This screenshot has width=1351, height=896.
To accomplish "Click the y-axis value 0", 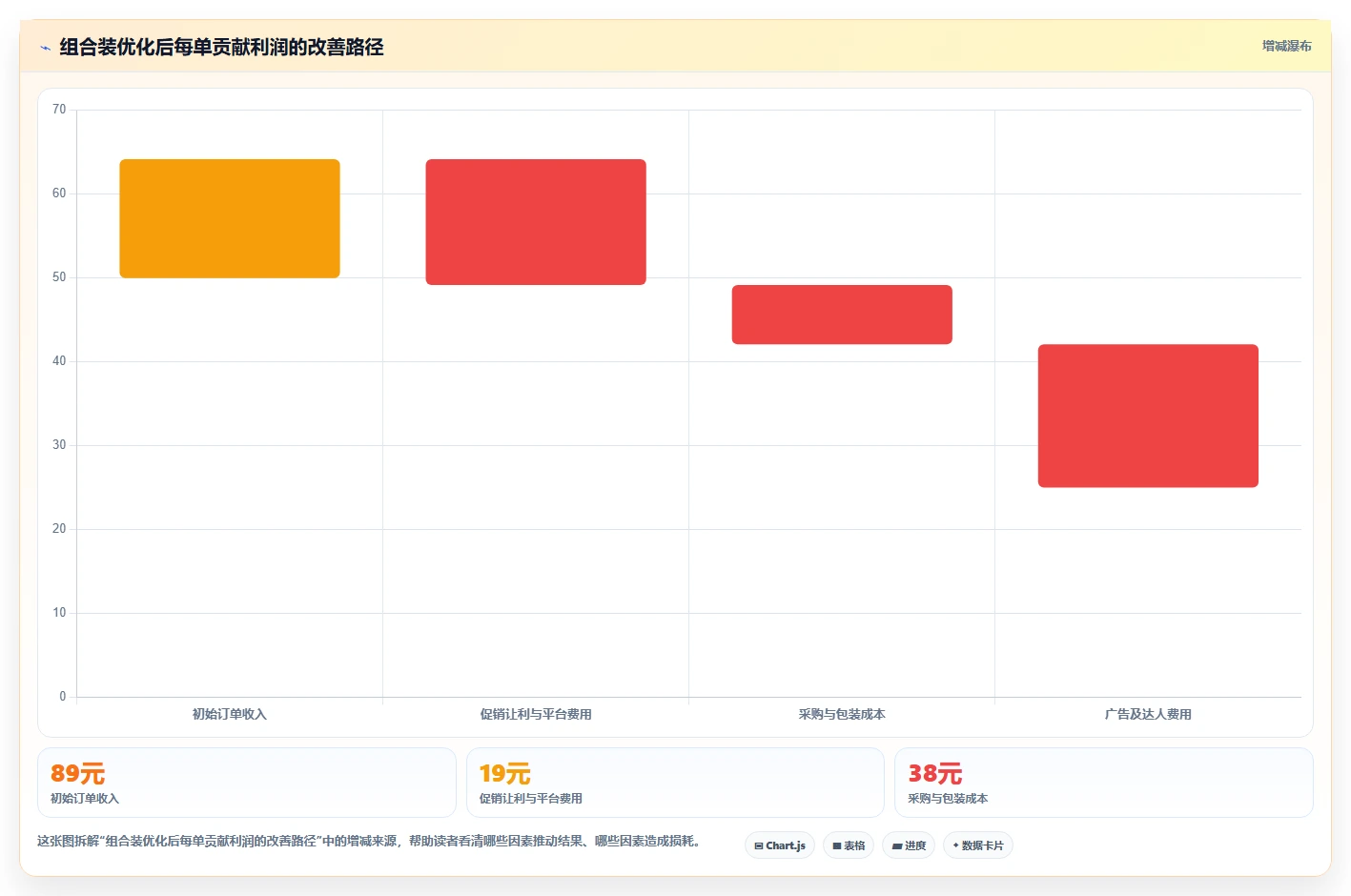I will [x=63, y=697].
